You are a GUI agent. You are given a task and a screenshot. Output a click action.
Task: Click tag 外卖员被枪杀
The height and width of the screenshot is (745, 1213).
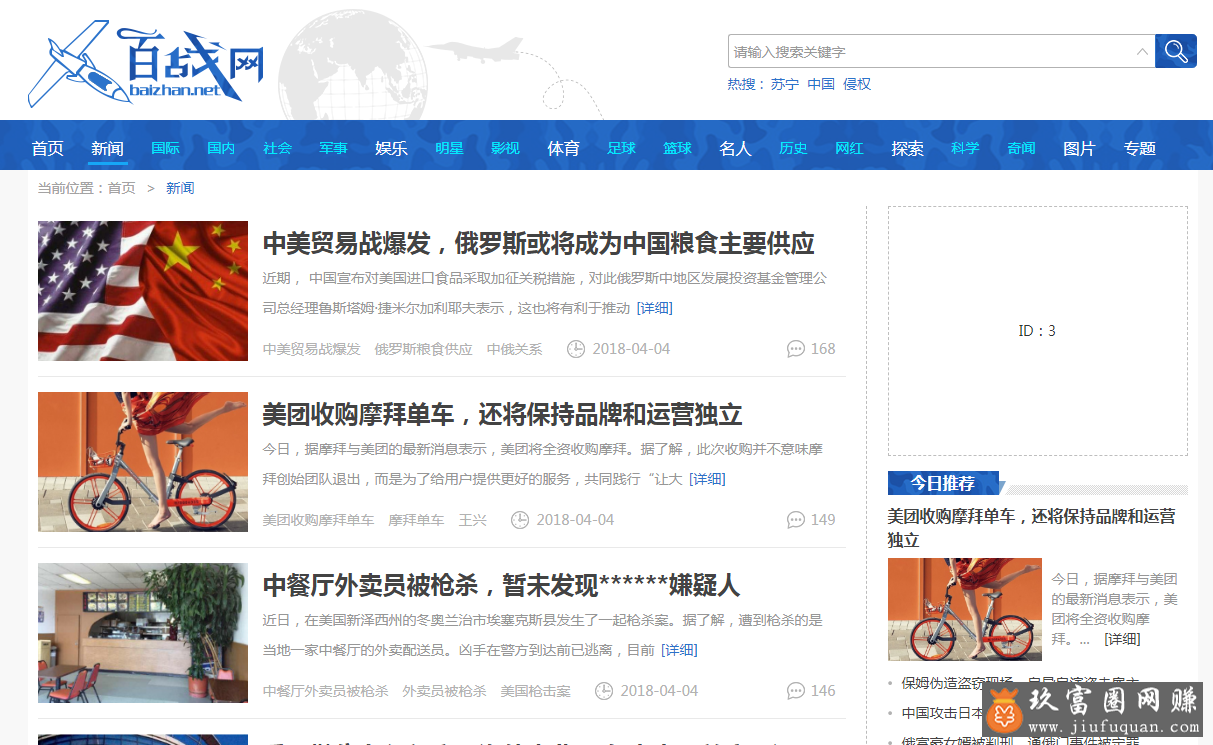pos(444,691)
